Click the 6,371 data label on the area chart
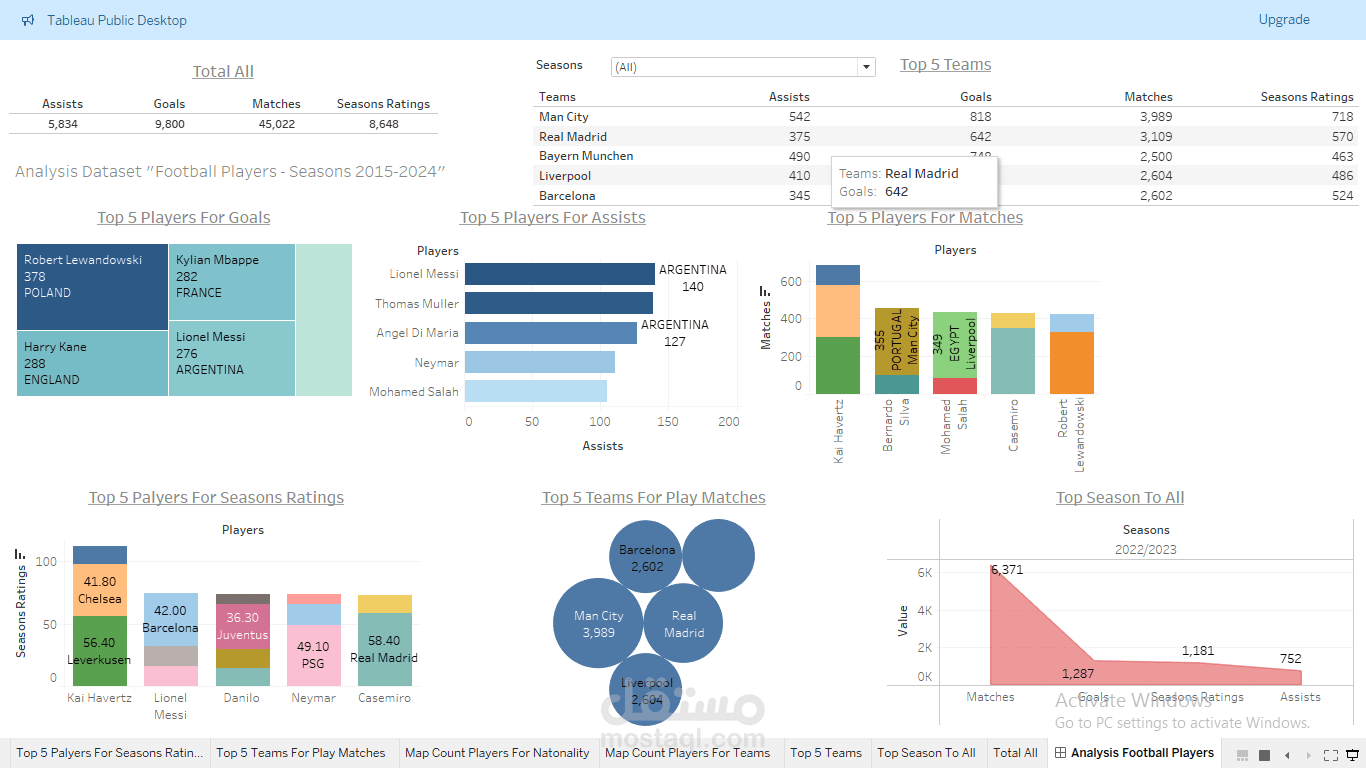The height and width of the screenshot is (768, 1366). pyautogui.click(x=1008, y=570)
